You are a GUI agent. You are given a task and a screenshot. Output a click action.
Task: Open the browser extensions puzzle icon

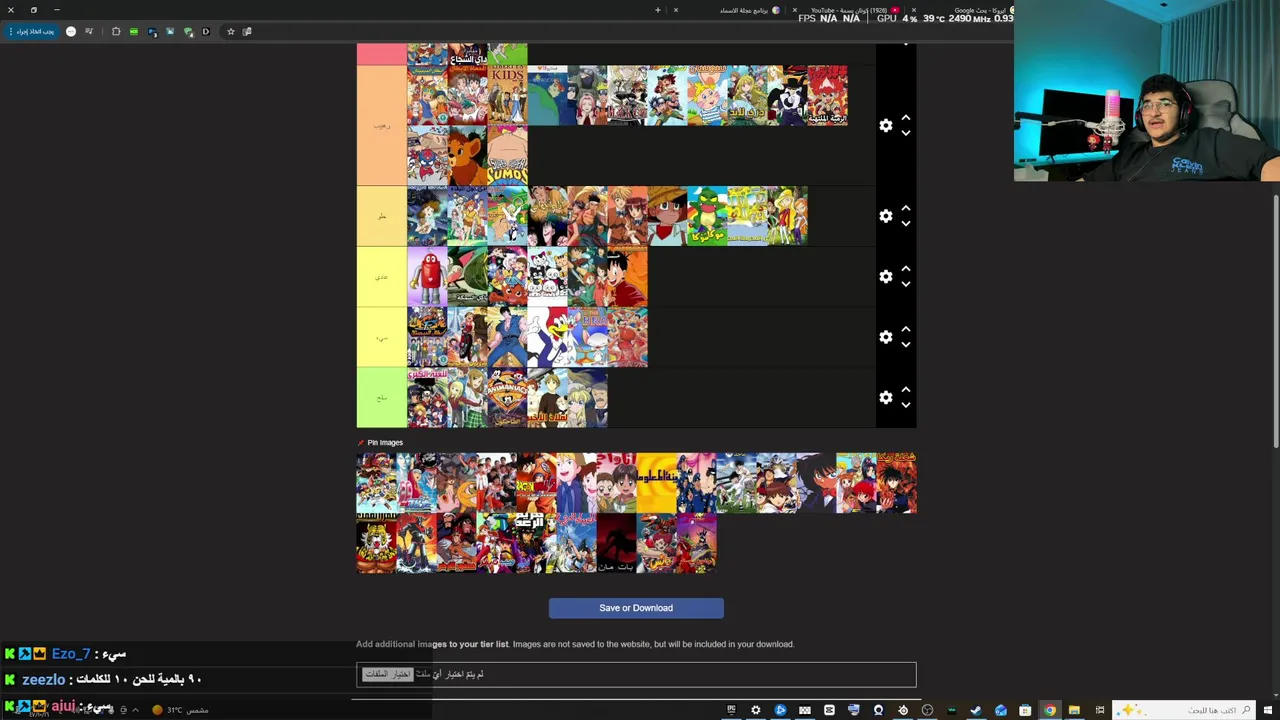click(x=116, y=31)
